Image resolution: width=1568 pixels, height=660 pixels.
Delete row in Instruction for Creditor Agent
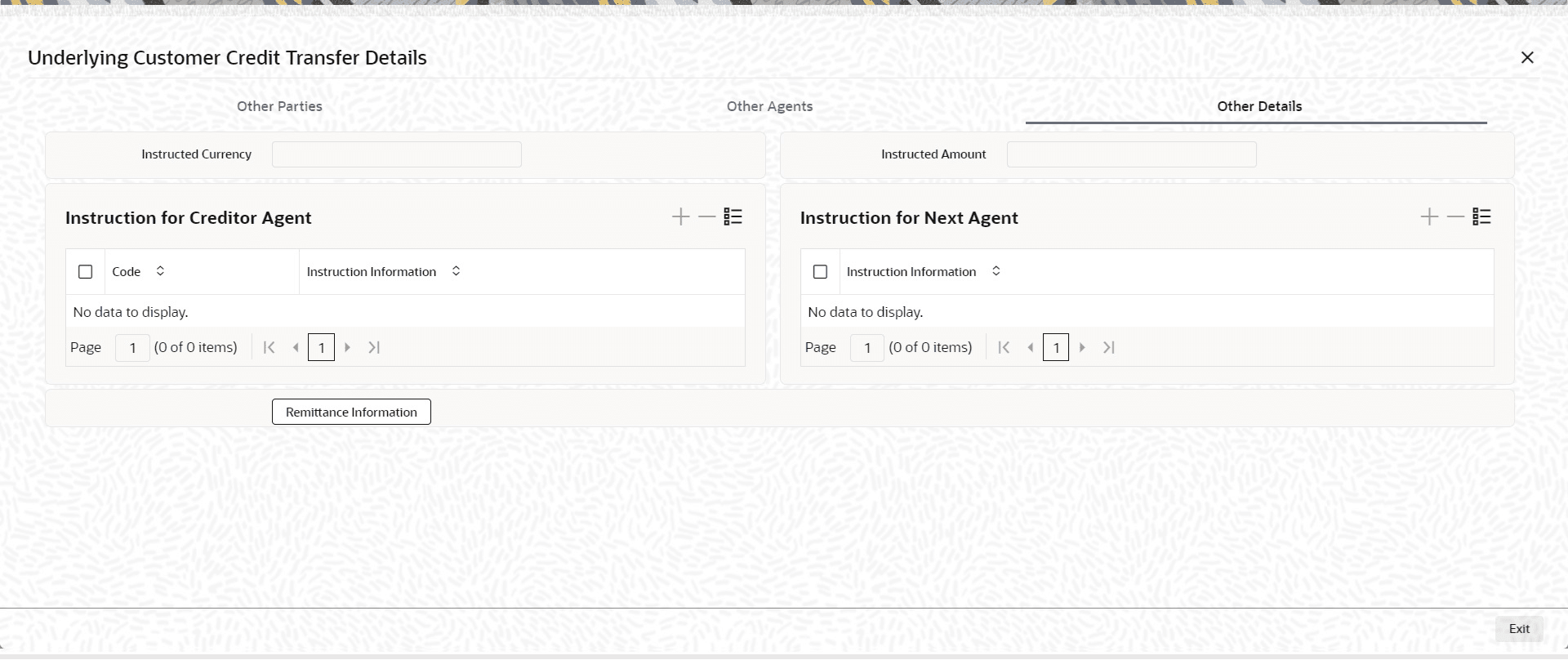706,217
